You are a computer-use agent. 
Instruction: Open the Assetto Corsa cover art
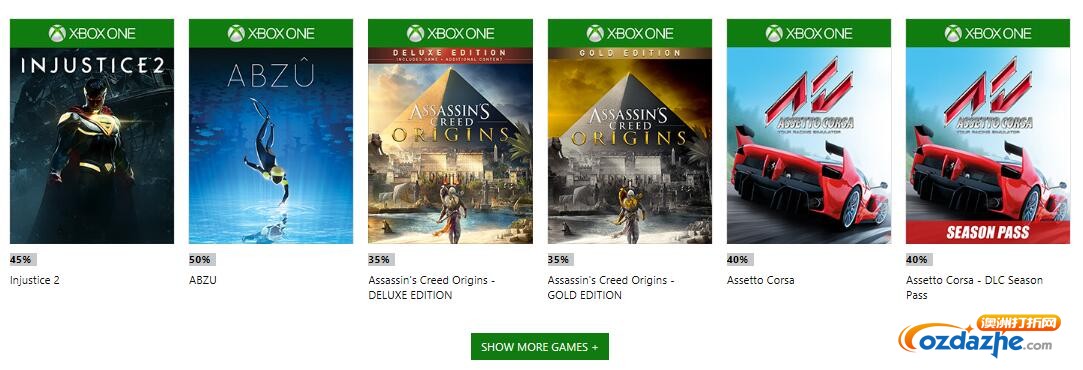click(x=809, y=145)
